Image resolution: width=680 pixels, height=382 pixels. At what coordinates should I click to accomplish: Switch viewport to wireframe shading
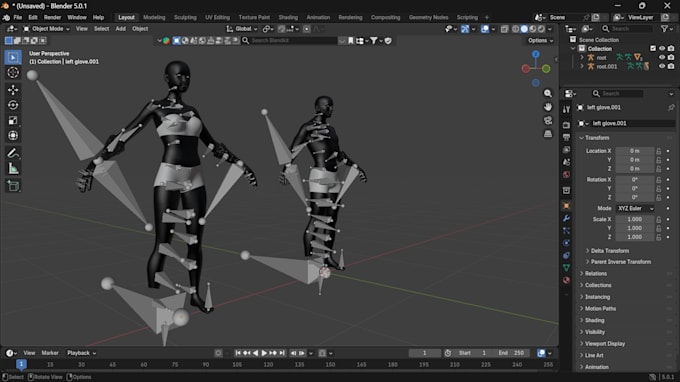pyautogui.click(x=516, y=29)
